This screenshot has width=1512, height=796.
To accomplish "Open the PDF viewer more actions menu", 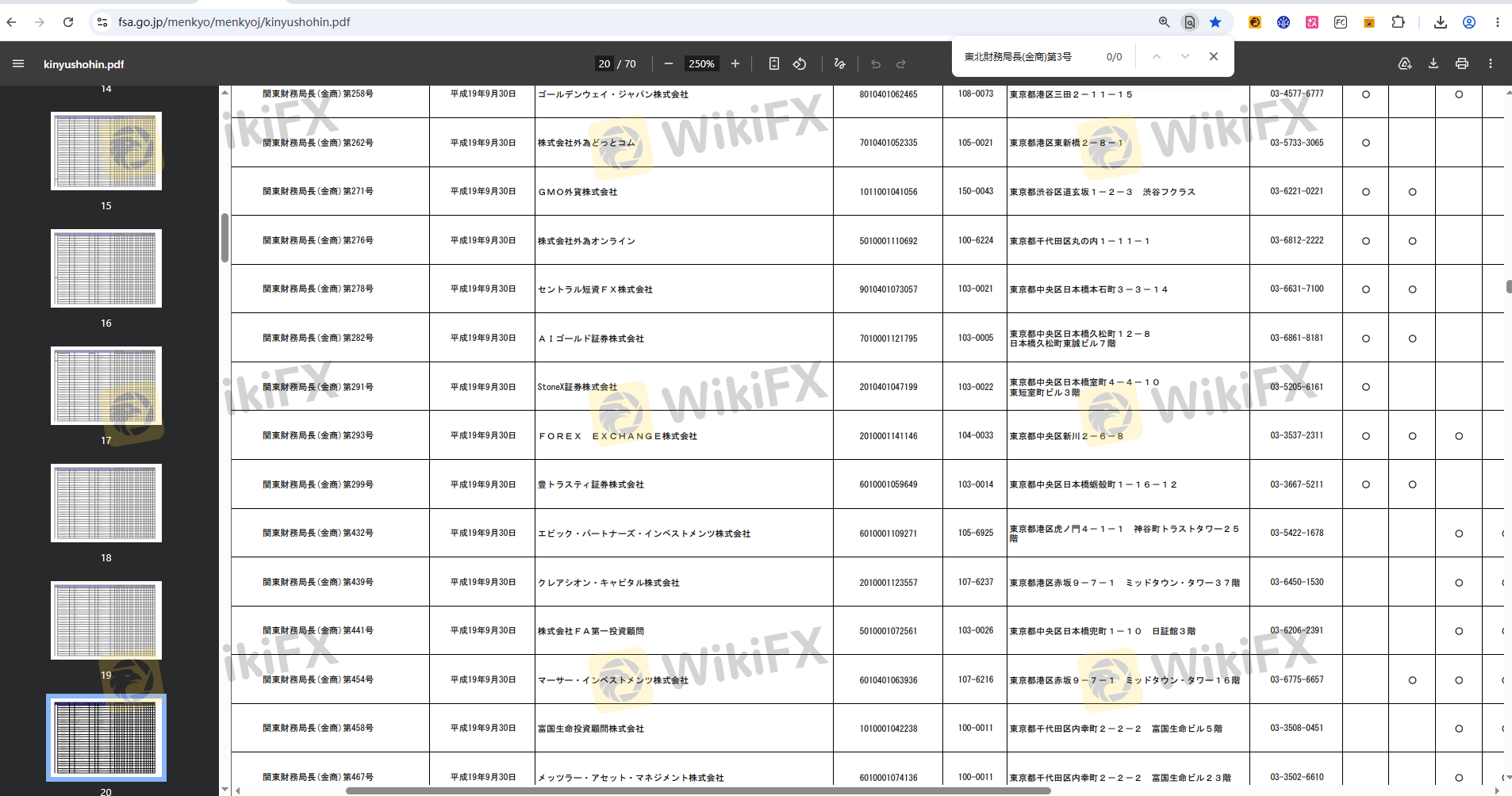I will 1491,63.
